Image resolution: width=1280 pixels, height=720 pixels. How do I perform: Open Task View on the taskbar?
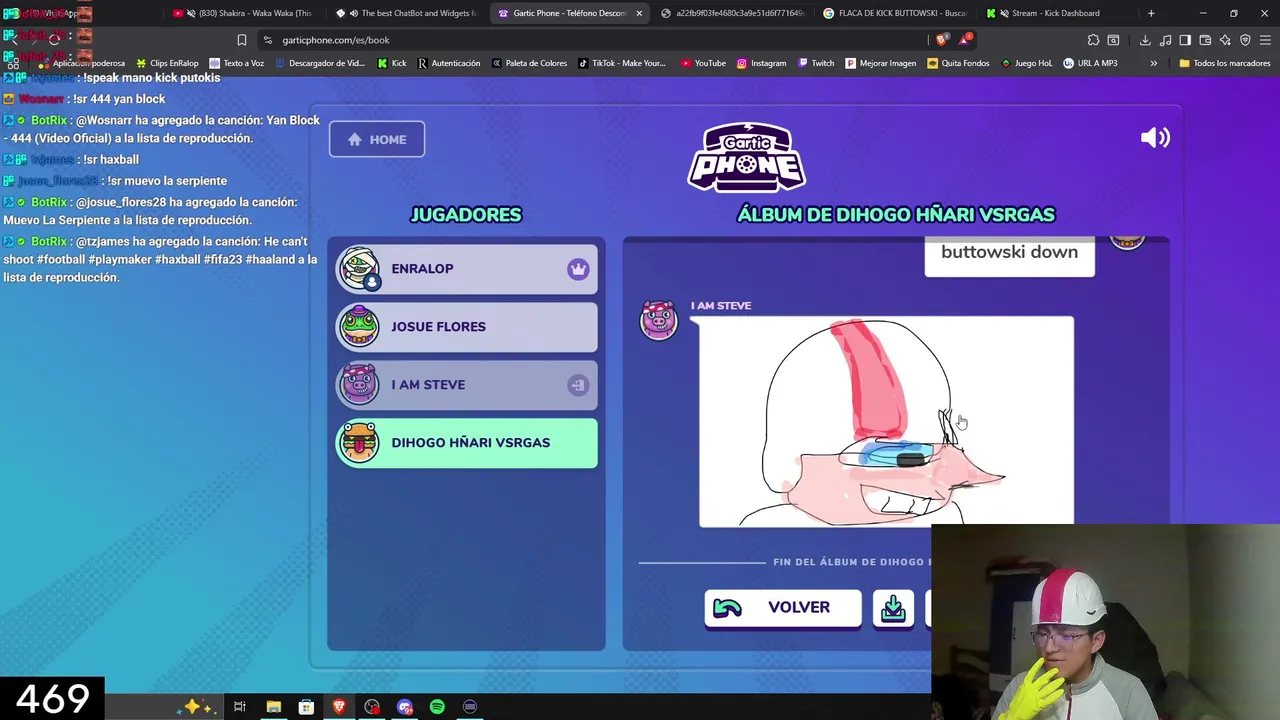point(240,707)
